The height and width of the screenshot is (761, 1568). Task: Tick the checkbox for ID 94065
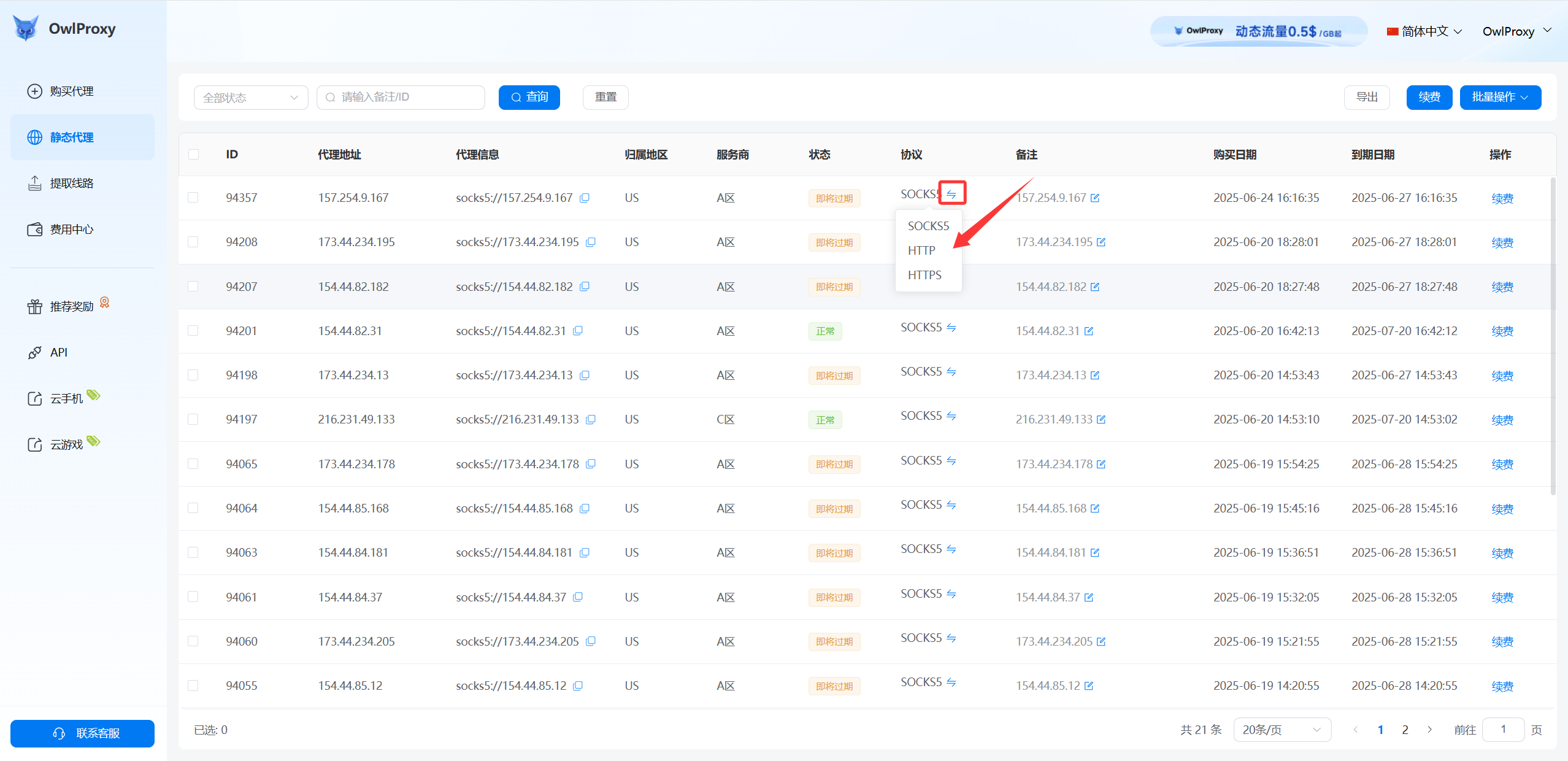tap(193, 464)
